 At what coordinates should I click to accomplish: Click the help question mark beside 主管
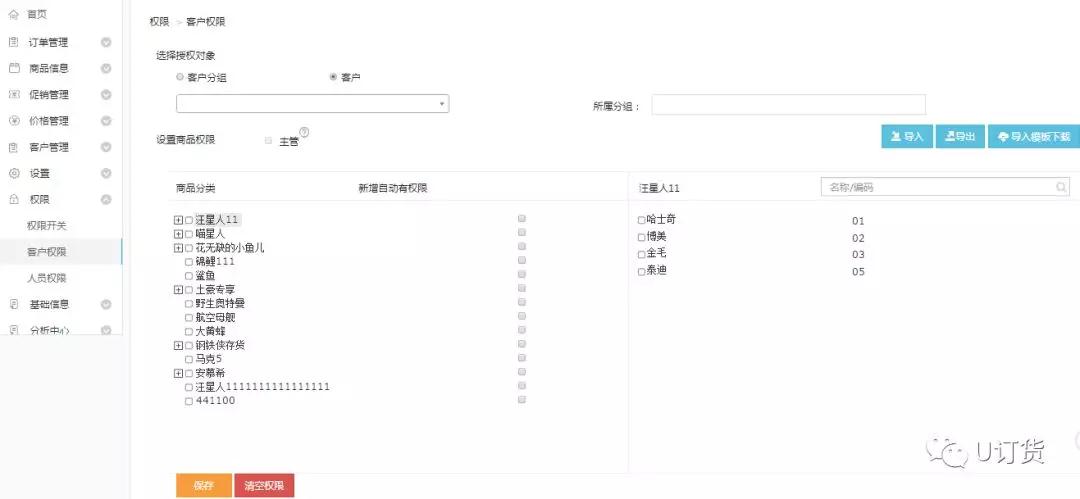tap(304, 132)
